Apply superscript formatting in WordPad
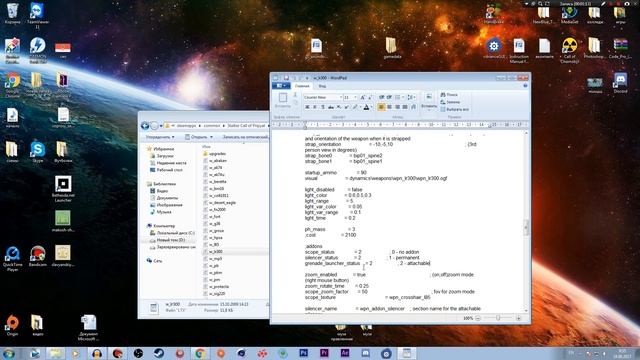Image resolution: width=640 pixels, height=360 pixels. pyautogui.click(x=347, y=107)
